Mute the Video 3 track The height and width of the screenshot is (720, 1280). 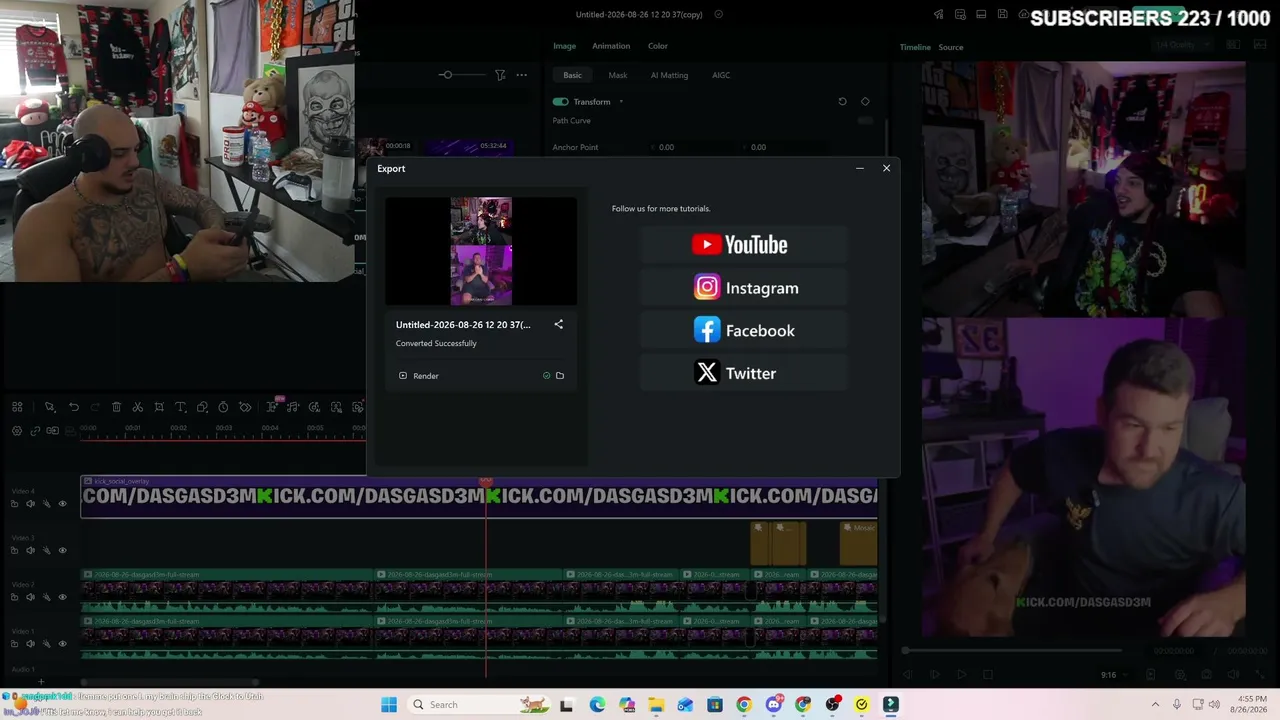click(x=30, y=550)
